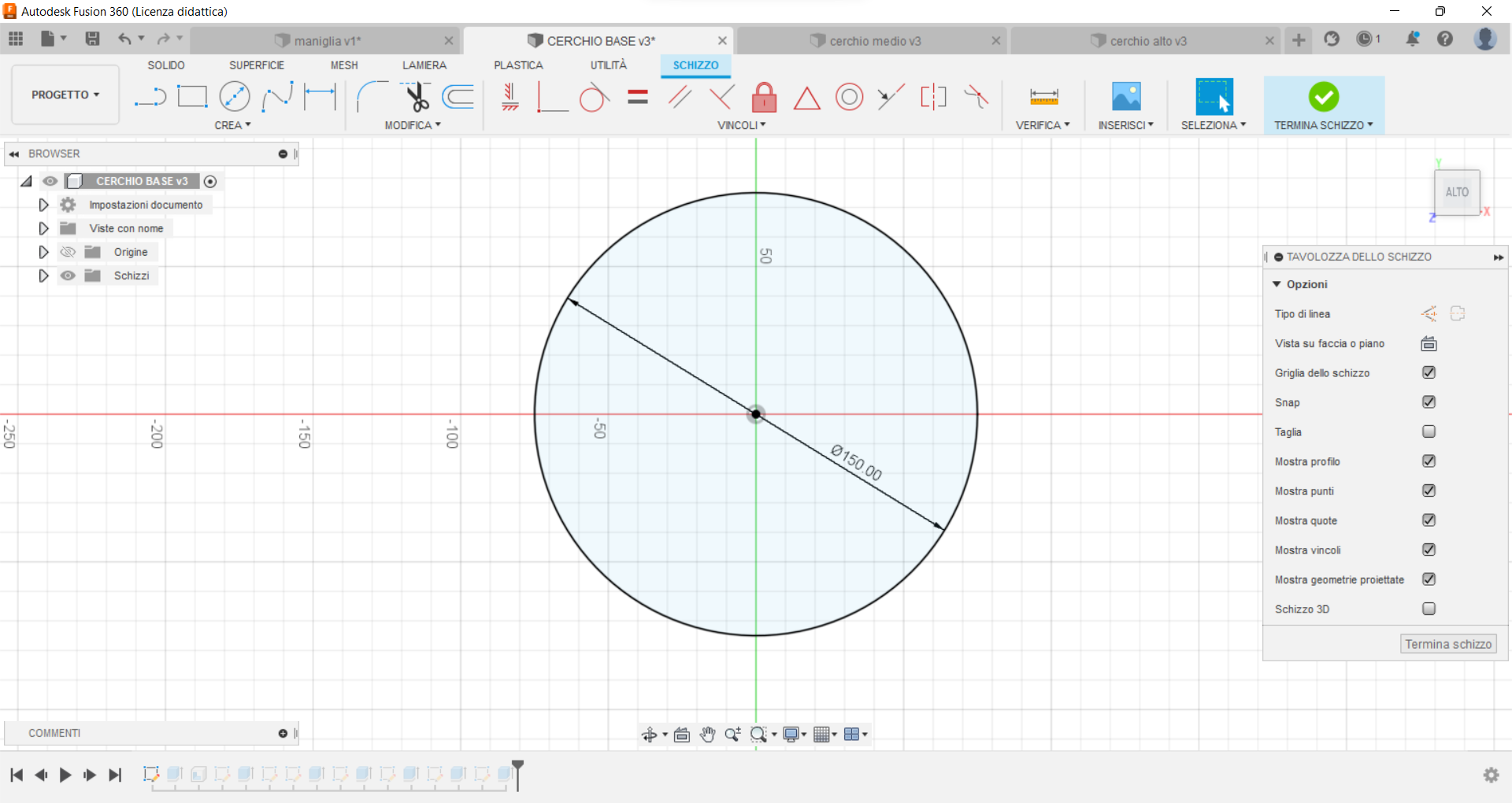Viewport: 1512px width, 803px height.
Task: Uncheck Mostra quote option
Action: (1429, 520)
